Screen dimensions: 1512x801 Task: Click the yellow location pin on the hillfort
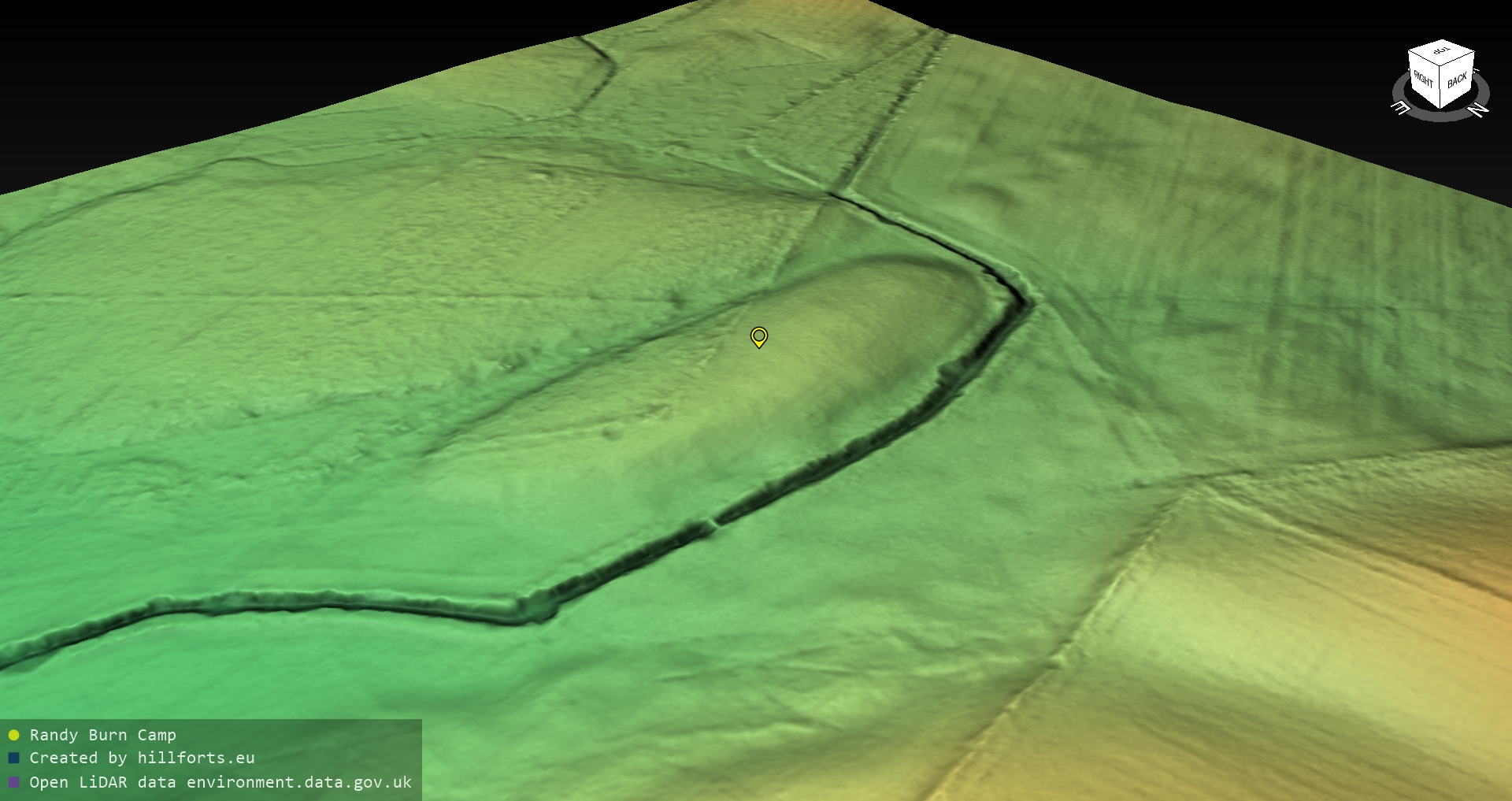(758, 336)
